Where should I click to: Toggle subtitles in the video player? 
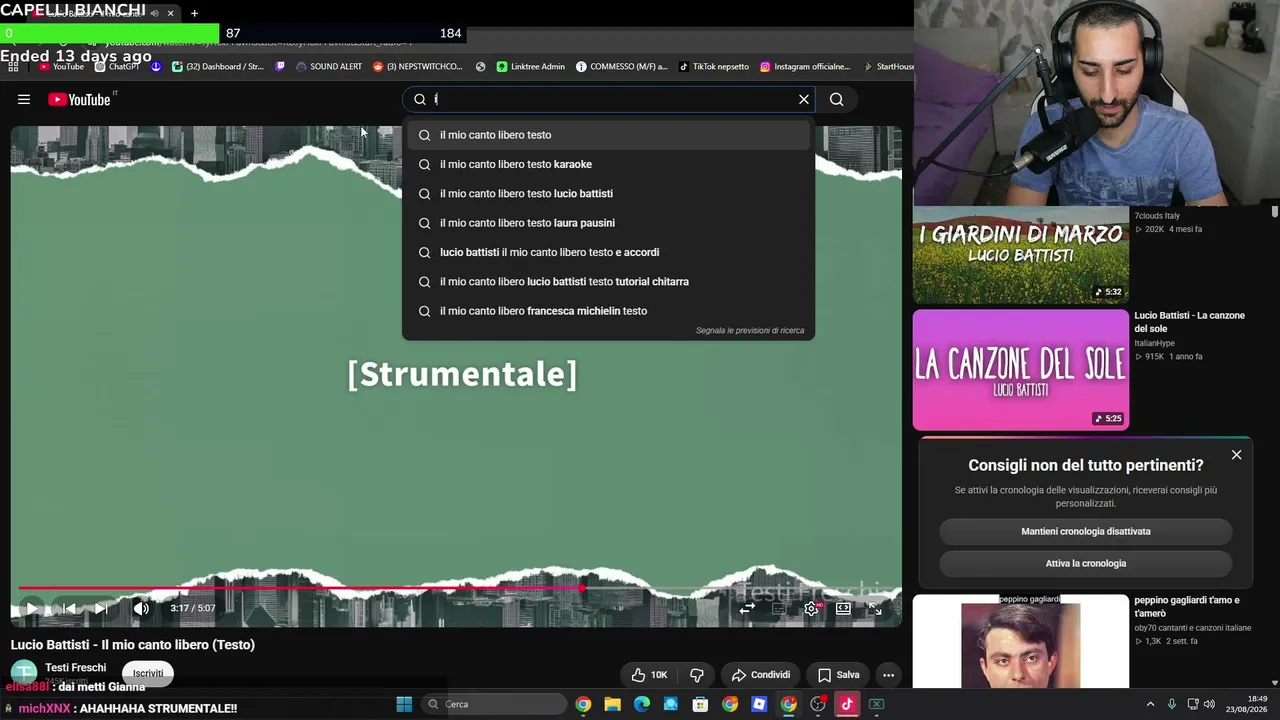pos(779,608)
